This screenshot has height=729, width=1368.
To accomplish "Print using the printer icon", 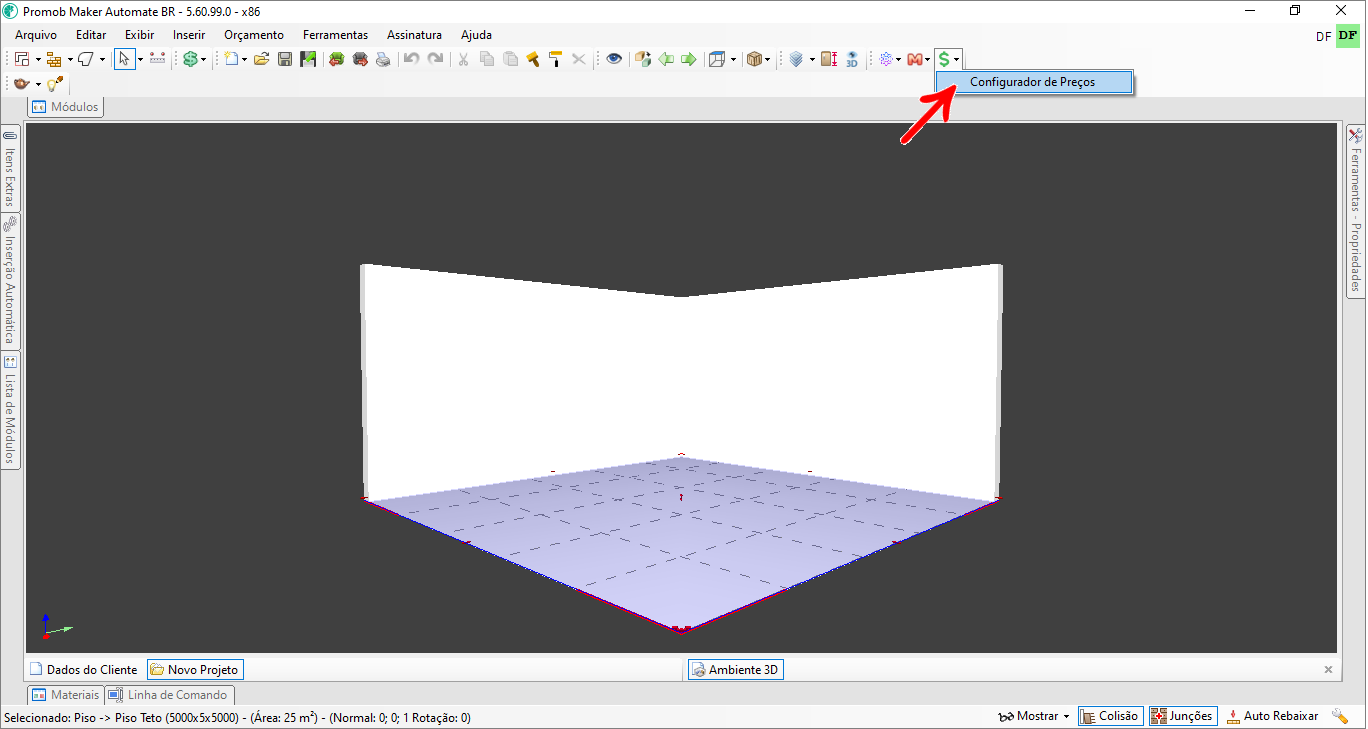I will (383, 59).
